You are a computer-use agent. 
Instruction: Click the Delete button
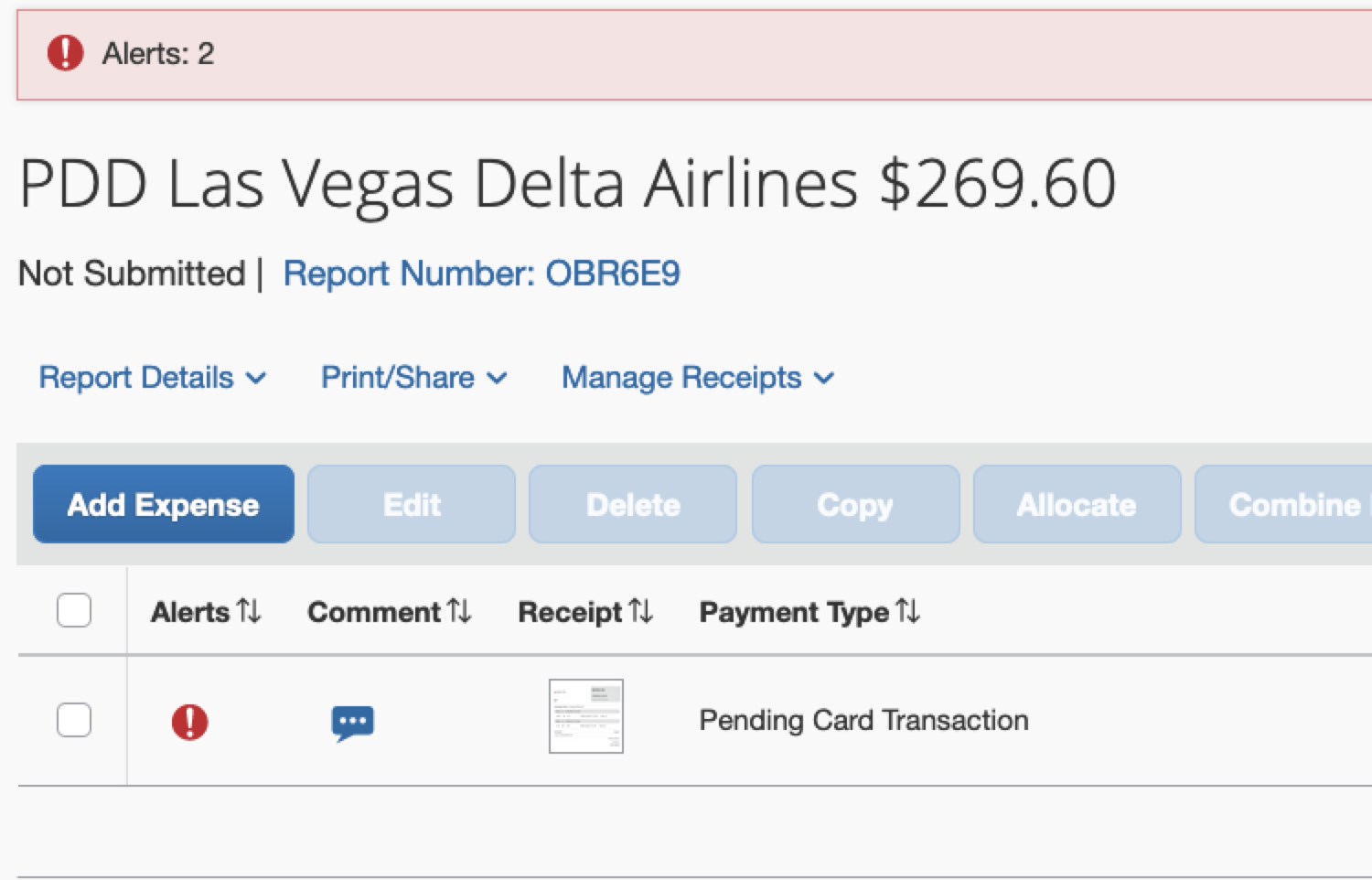click(x=633, y=504)
